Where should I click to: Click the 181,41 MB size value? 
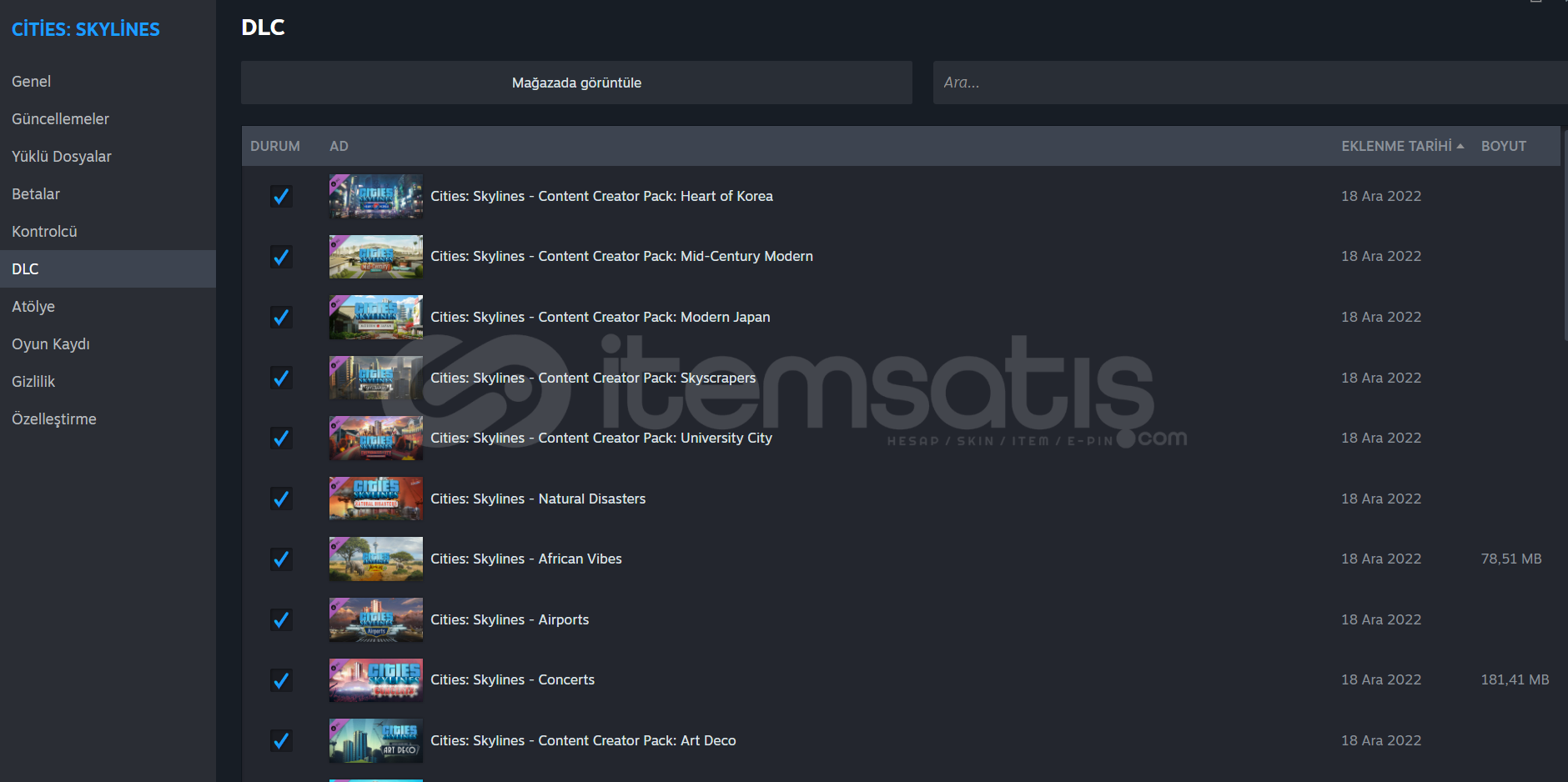[x=1515, y=680]
